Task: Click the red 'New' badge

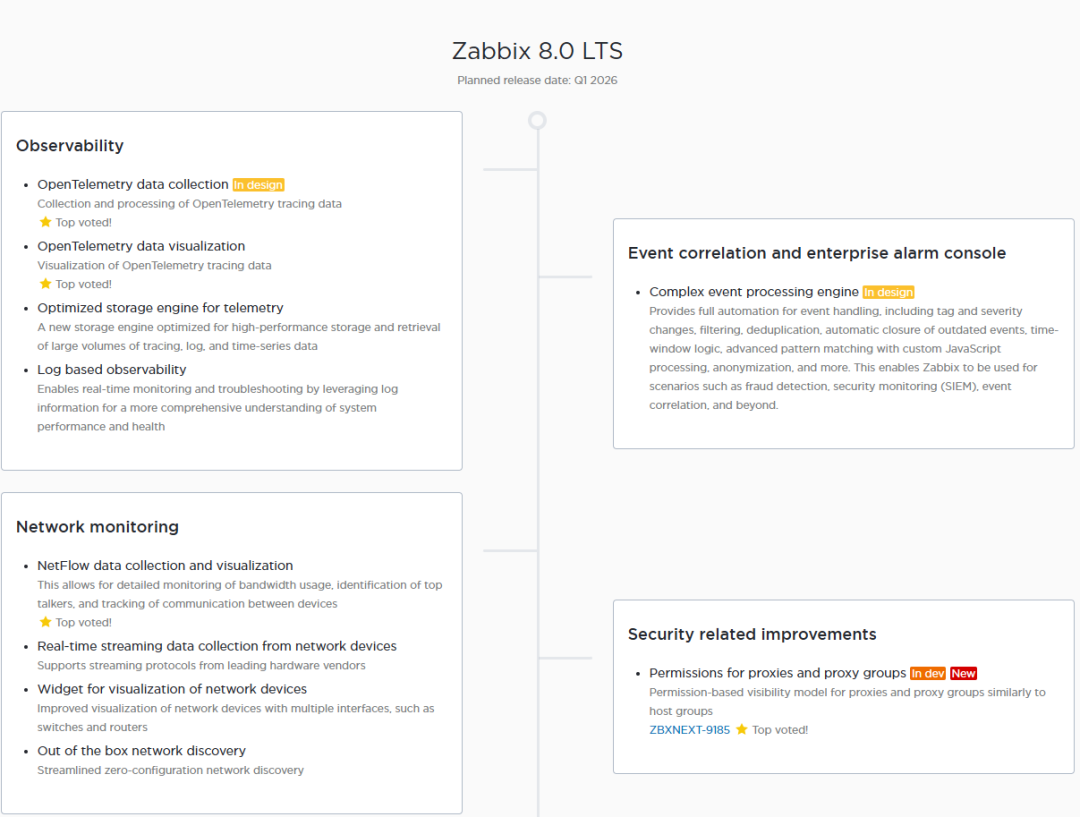Action: 963,674
